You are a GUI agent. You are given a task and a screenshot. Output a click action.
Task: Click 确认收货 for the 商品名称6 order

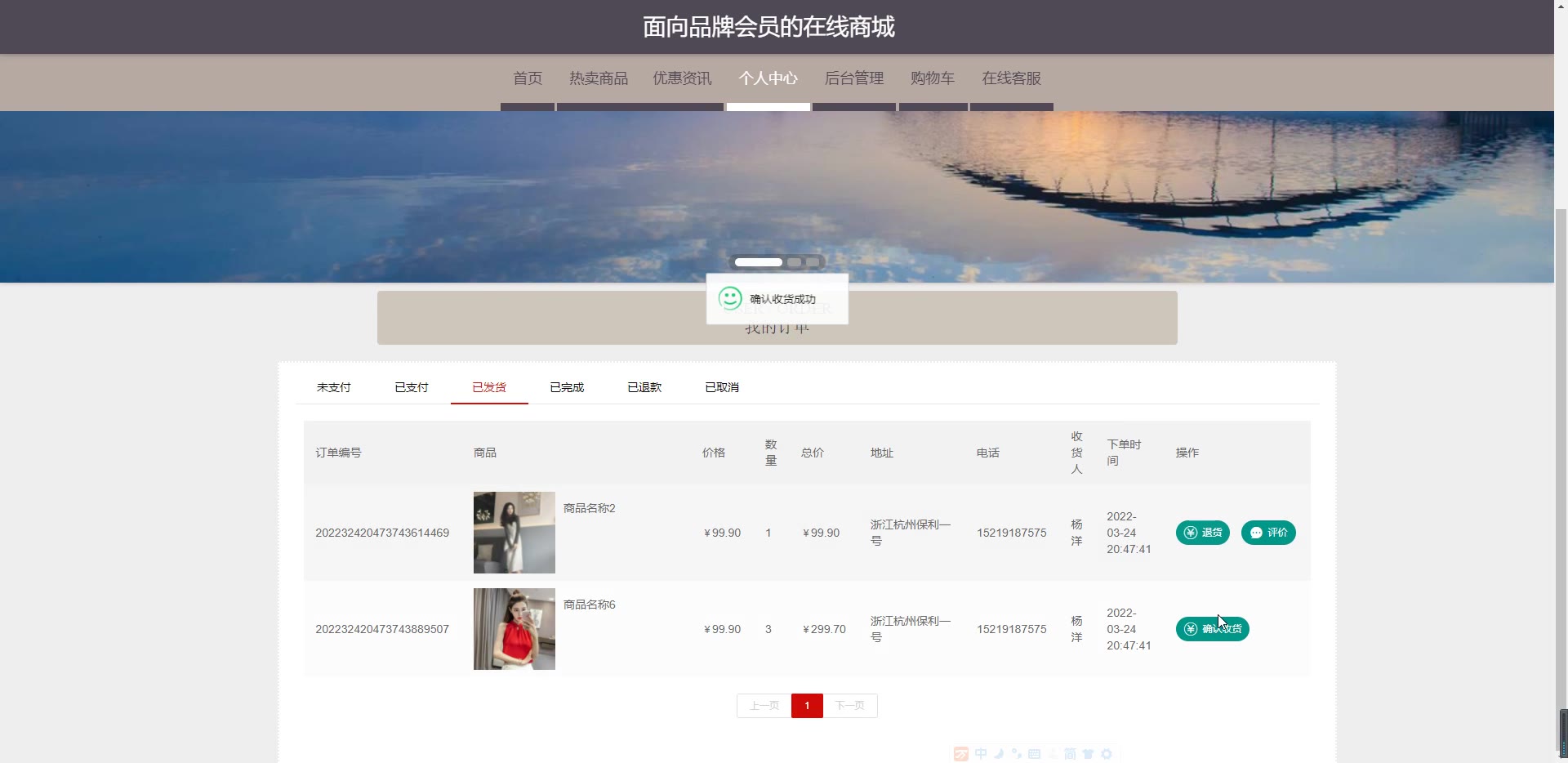click(x=1213, y=629)
